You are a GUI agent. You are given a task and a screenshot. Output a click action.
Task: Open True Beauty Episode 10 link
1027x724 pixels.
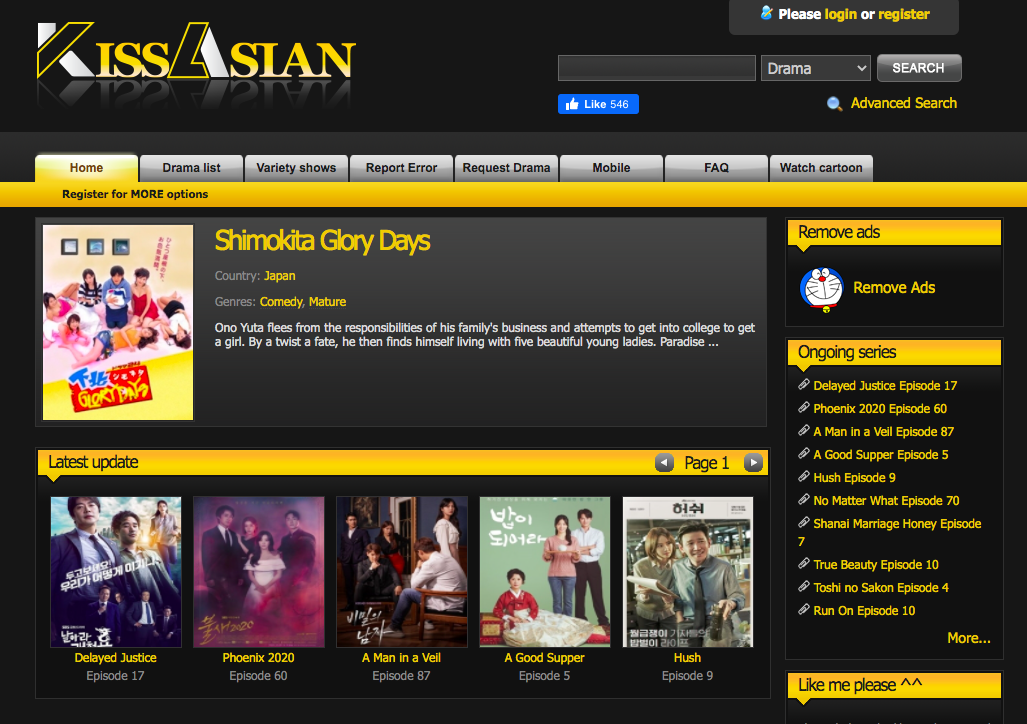point(875,565)
